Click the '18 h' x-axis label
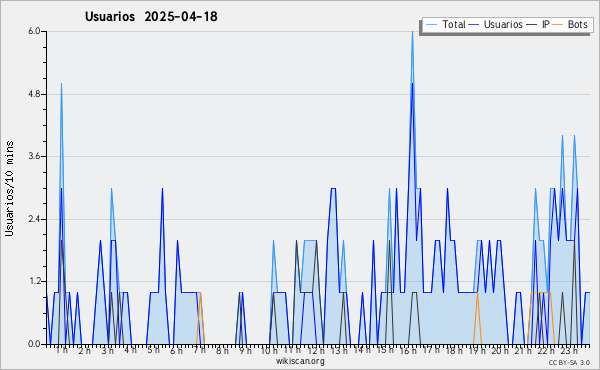 click(454, 350)
